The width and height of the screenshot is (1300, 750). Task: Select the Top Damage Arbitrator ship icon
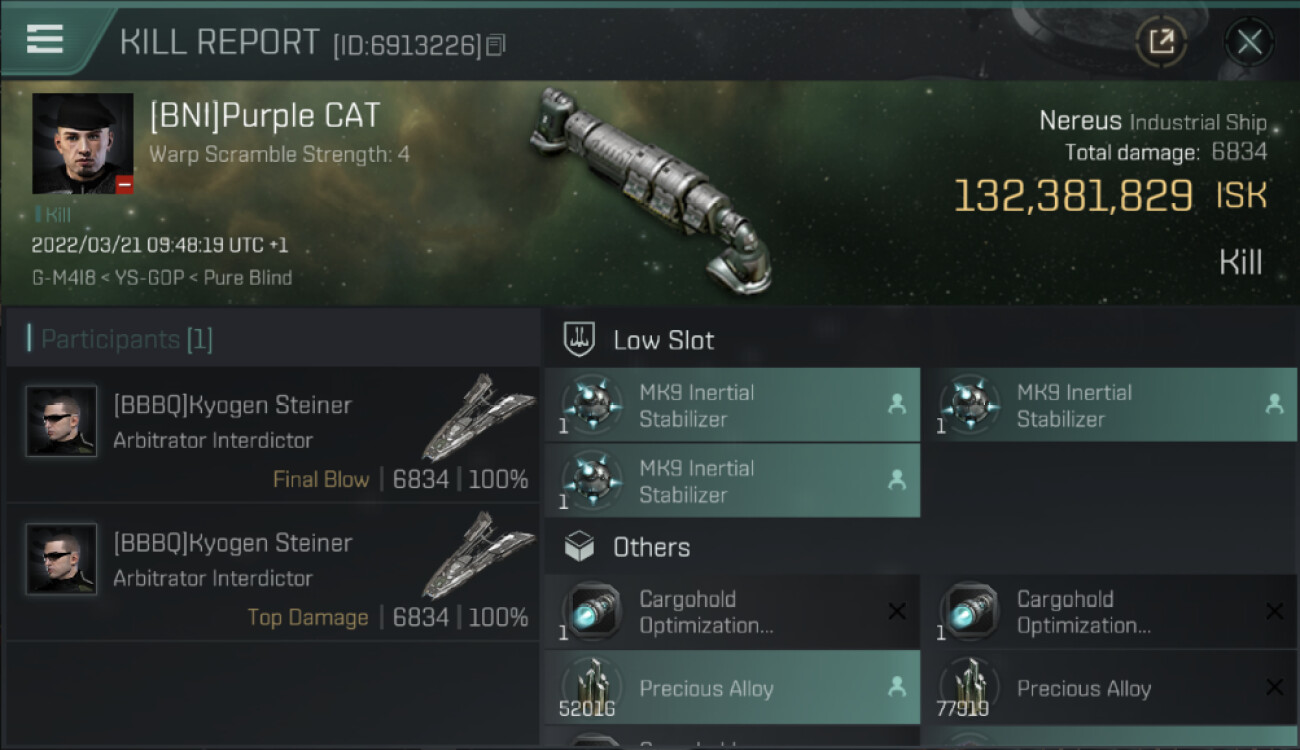[x=477, y=556]
